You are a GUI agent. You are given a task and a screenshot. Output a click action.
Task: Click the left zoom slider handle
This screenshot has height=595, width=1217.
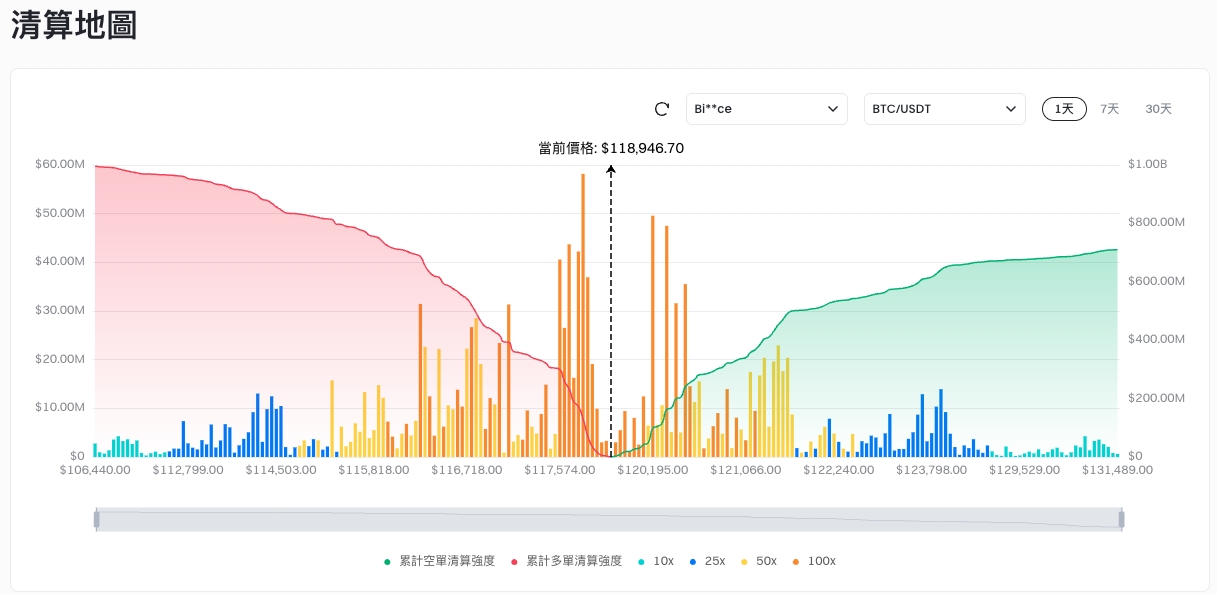point(97,519)
